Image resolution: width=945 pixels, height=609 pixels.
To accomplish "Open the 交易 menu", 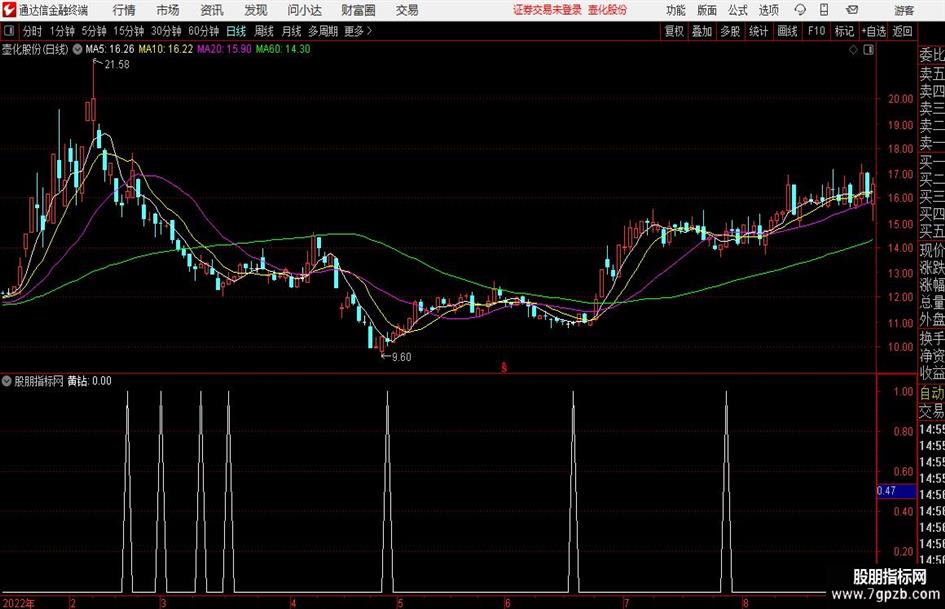I will coord(407,10).
